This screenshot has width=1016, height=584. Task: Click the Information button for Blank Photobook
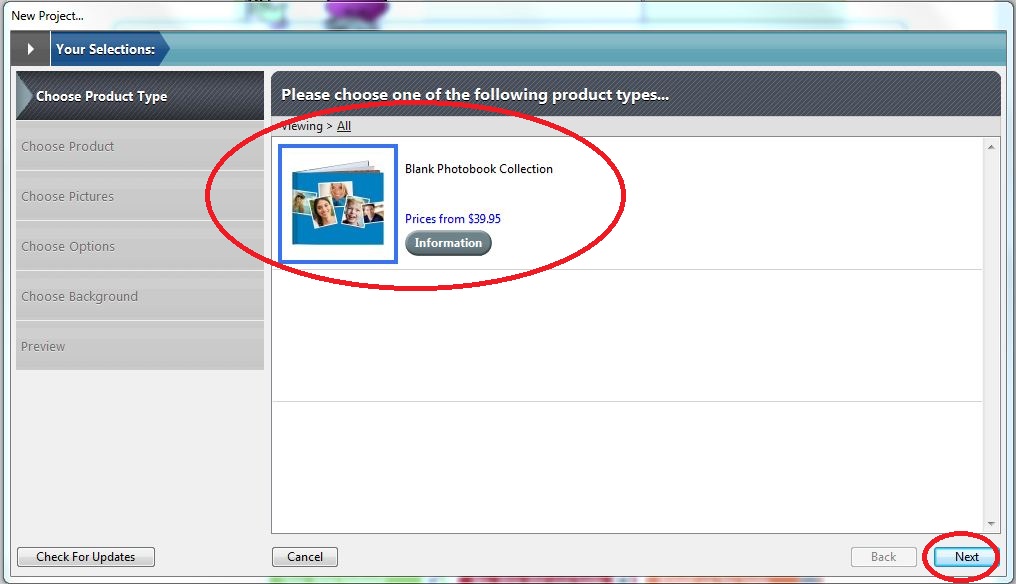(448, 243)
